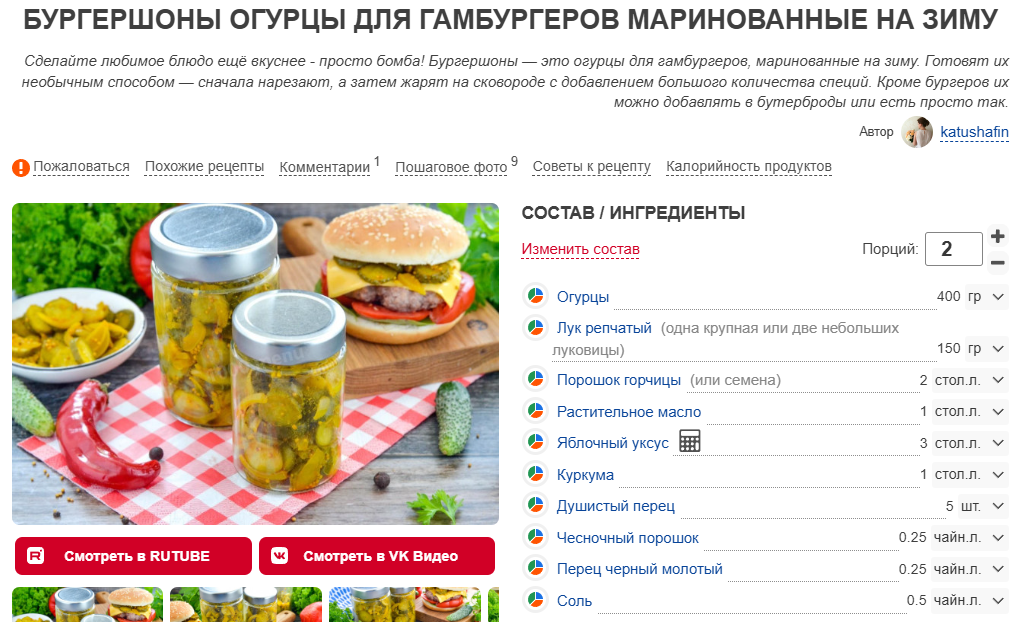
Task: Go to the Пошаговое фото section
Action: click(x=451, y=167)
